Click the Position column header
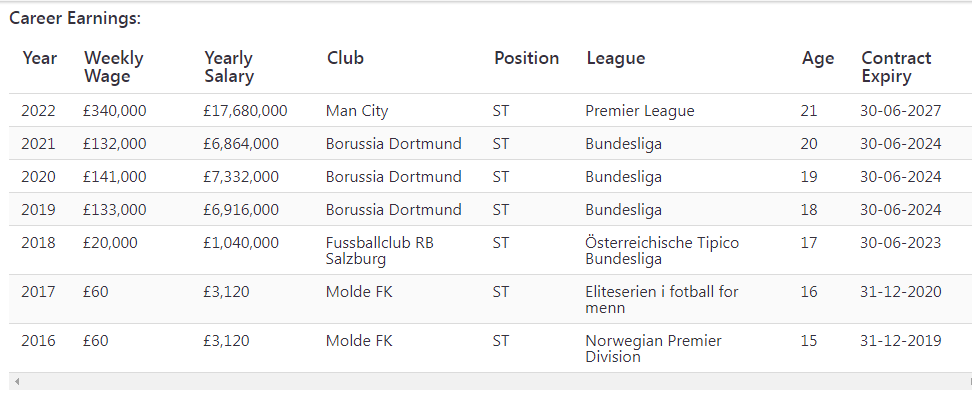 526,58
